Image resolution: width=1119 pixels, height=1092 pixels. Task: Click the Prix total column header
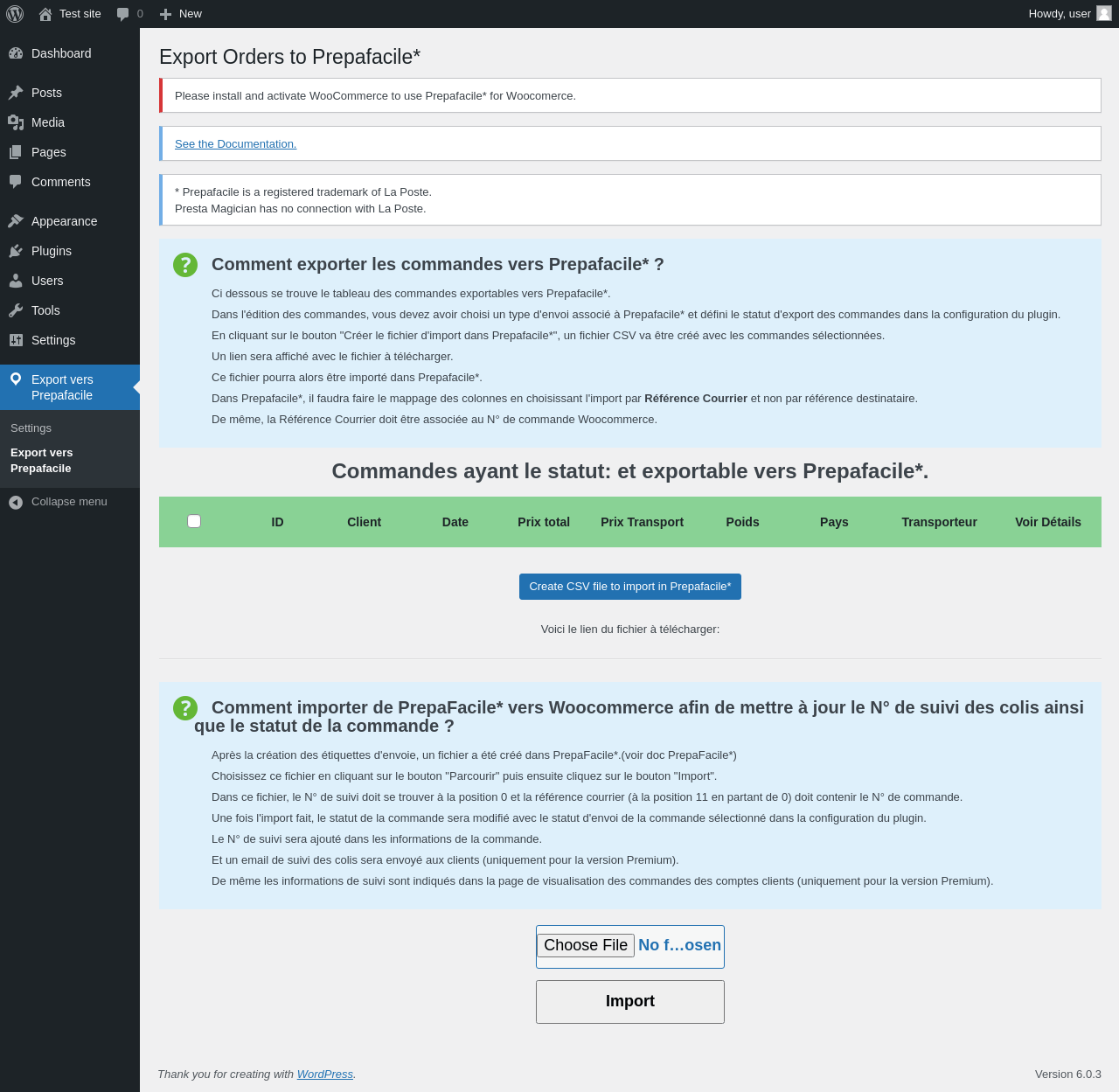tap(544, 522)
